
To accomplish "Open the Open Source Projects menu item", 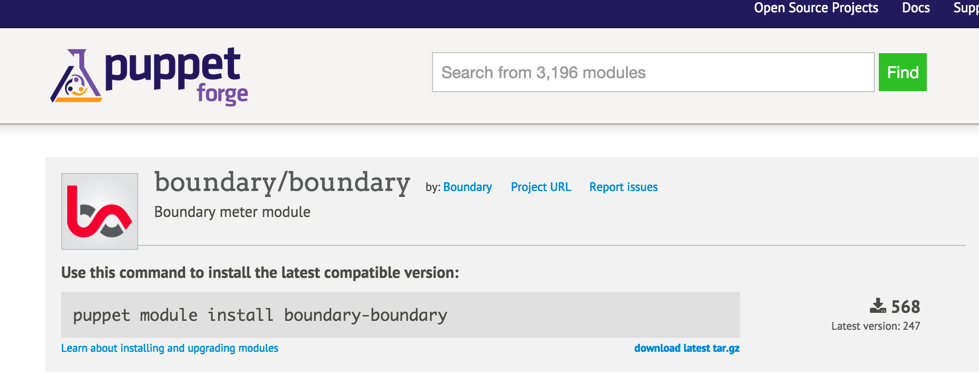I will pos(816,8).
